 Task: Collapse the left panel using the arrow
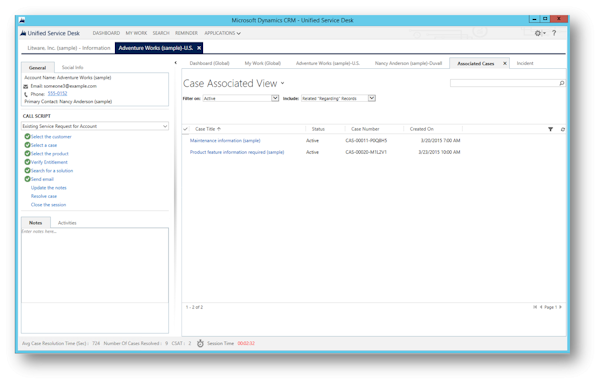tap(176, 63)
